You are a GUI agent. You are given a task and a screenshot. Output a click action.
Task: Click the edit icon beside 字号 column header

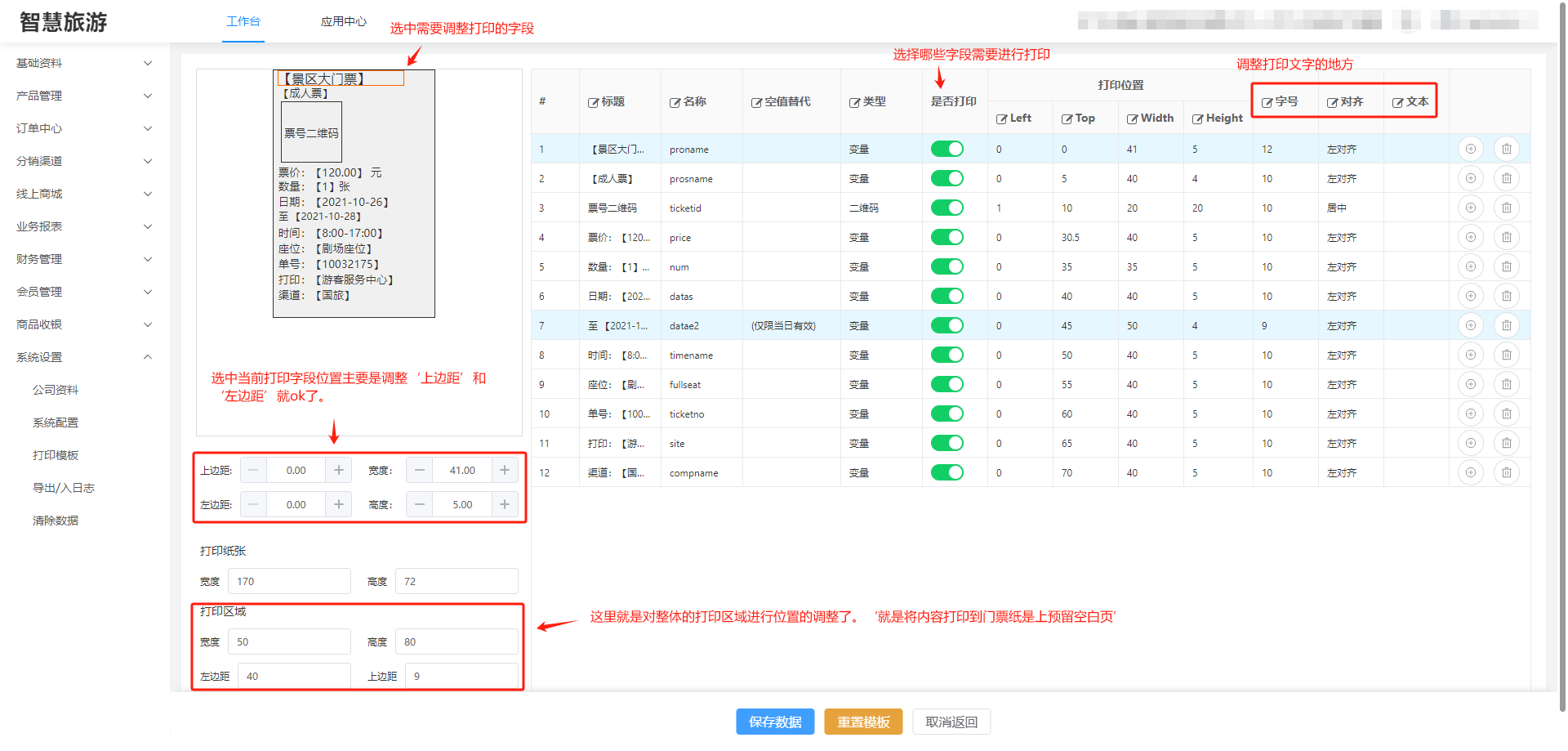tap(1267, 102)
